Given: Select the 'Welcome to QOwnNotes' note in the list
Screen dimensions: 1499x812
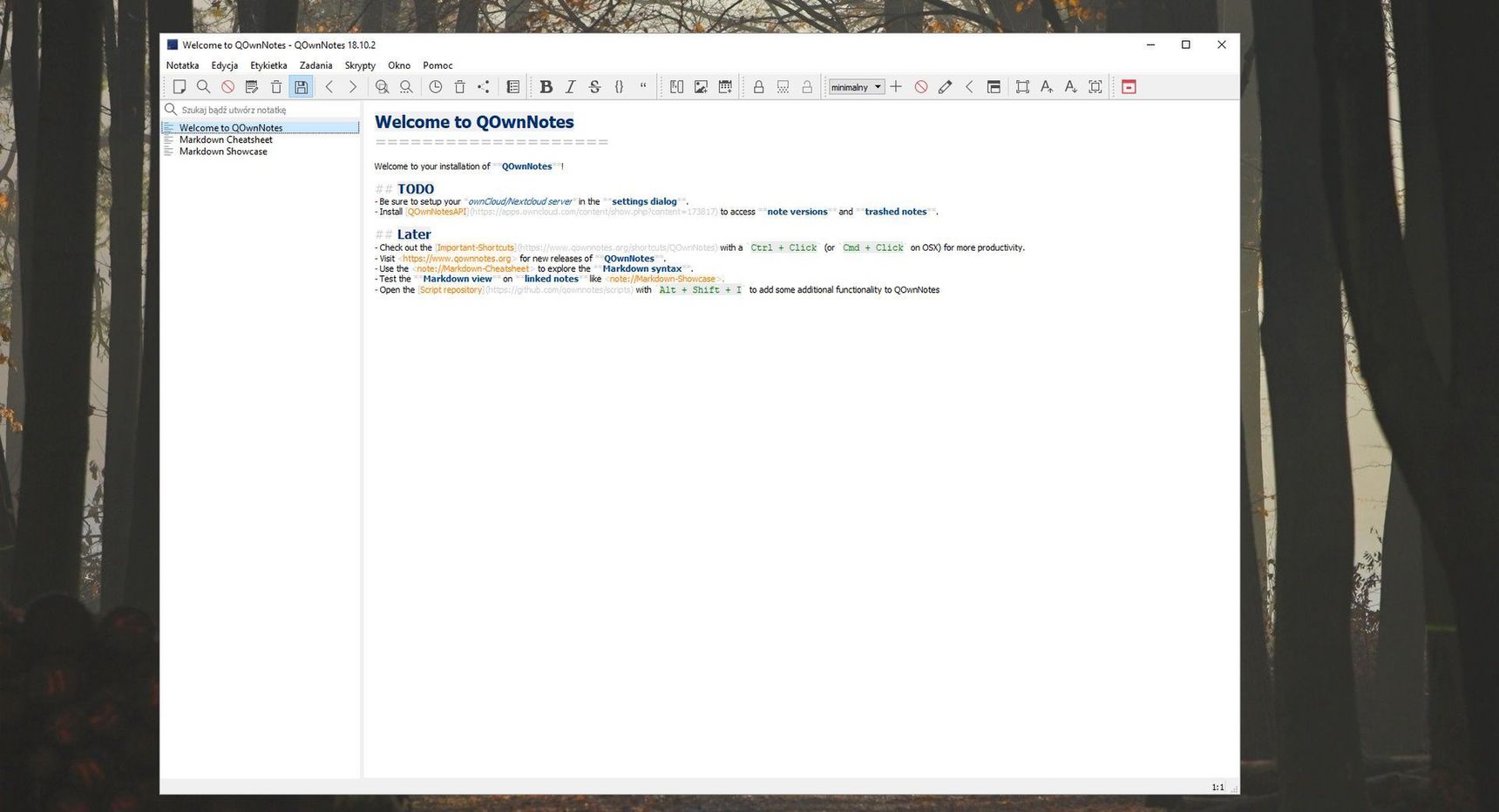Looking at the screenshot, I should point(261,128).
